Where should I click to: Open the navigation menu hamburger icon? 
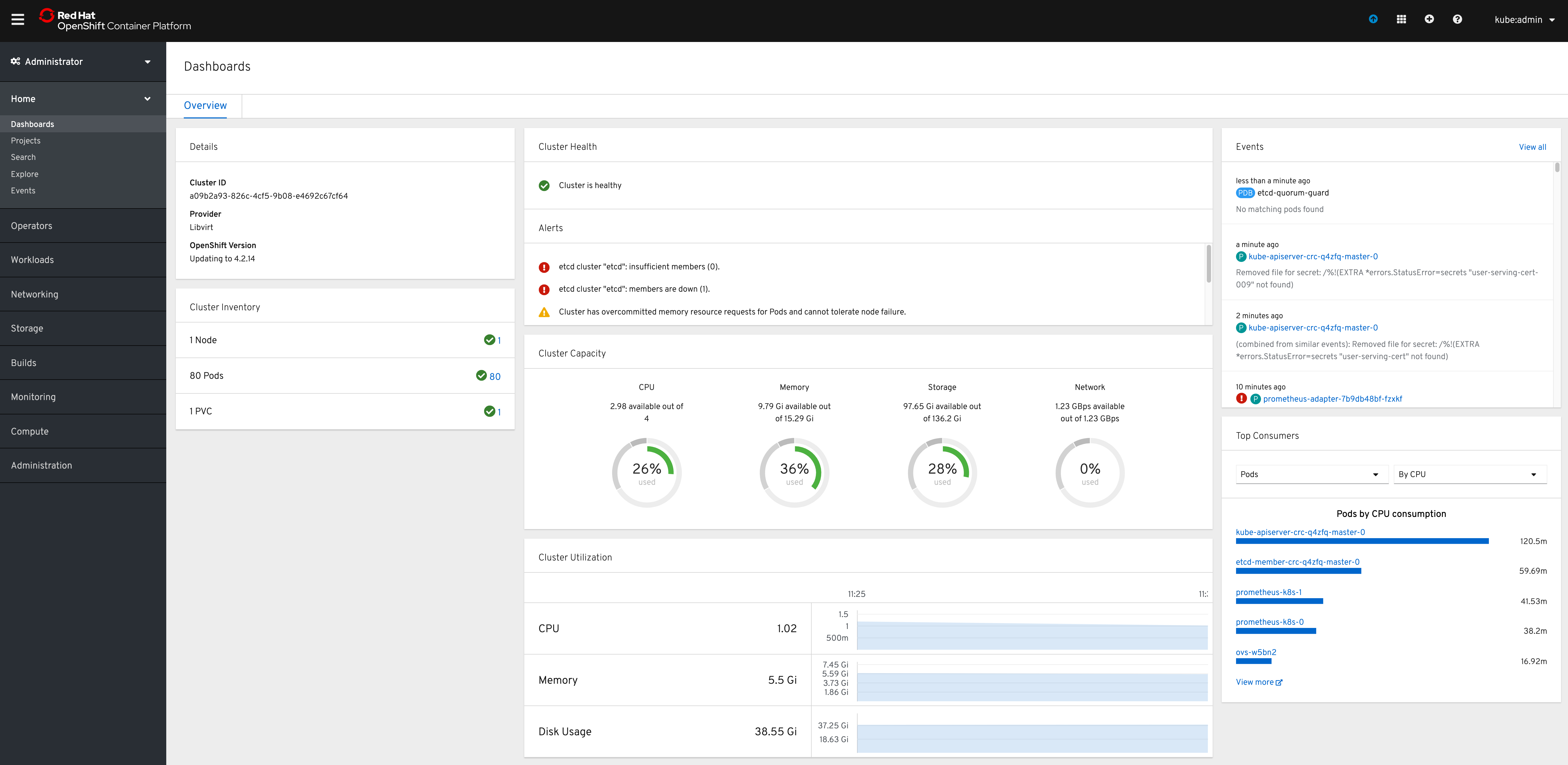coord(18,19)
